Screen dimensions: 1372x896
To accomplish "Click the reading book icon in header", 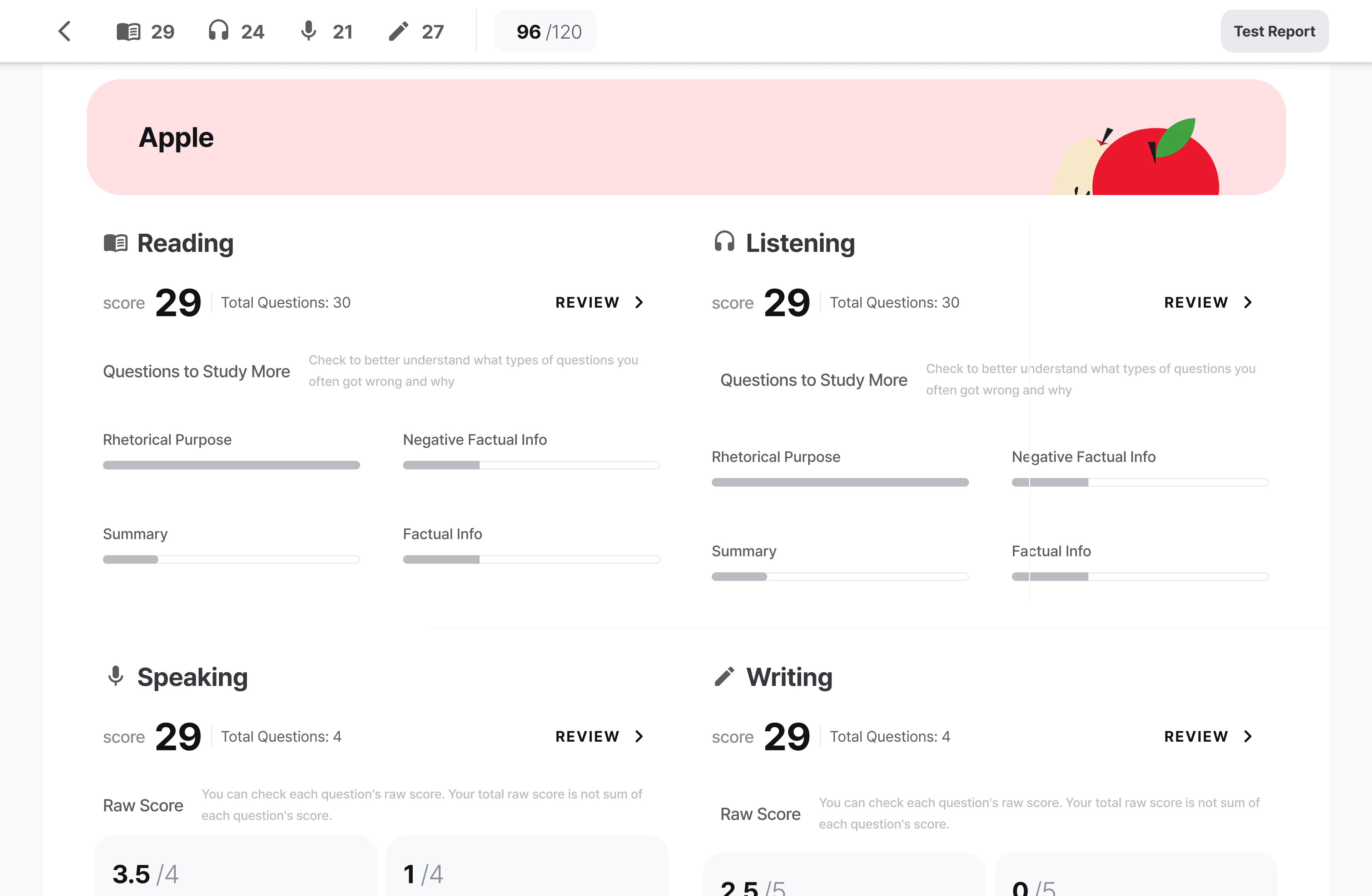I will 128,31.
